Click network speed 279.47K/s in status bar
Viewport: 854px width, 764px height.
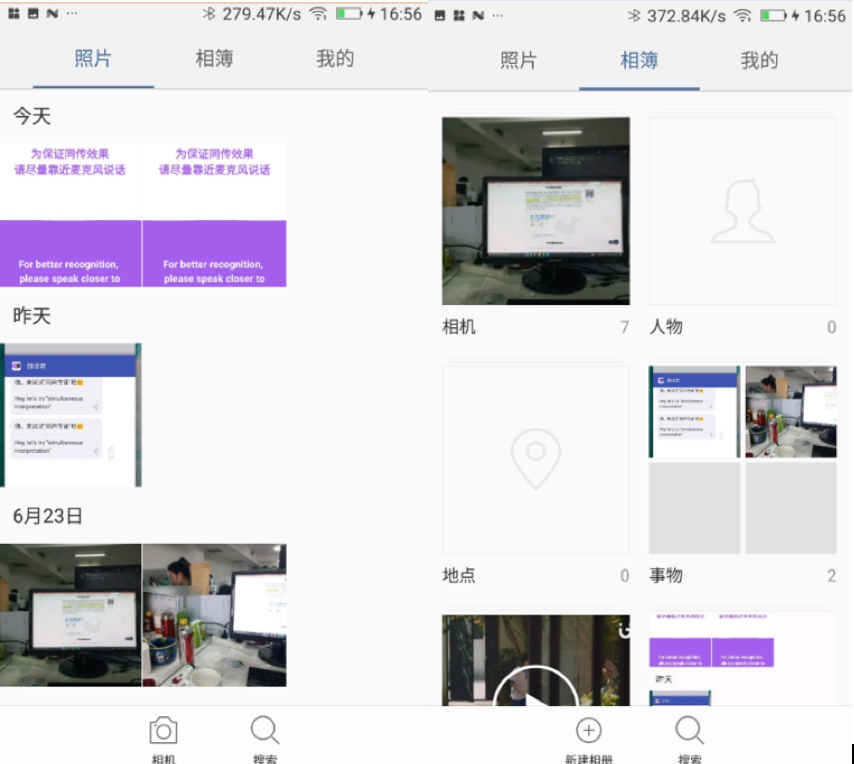click(261, 14)
